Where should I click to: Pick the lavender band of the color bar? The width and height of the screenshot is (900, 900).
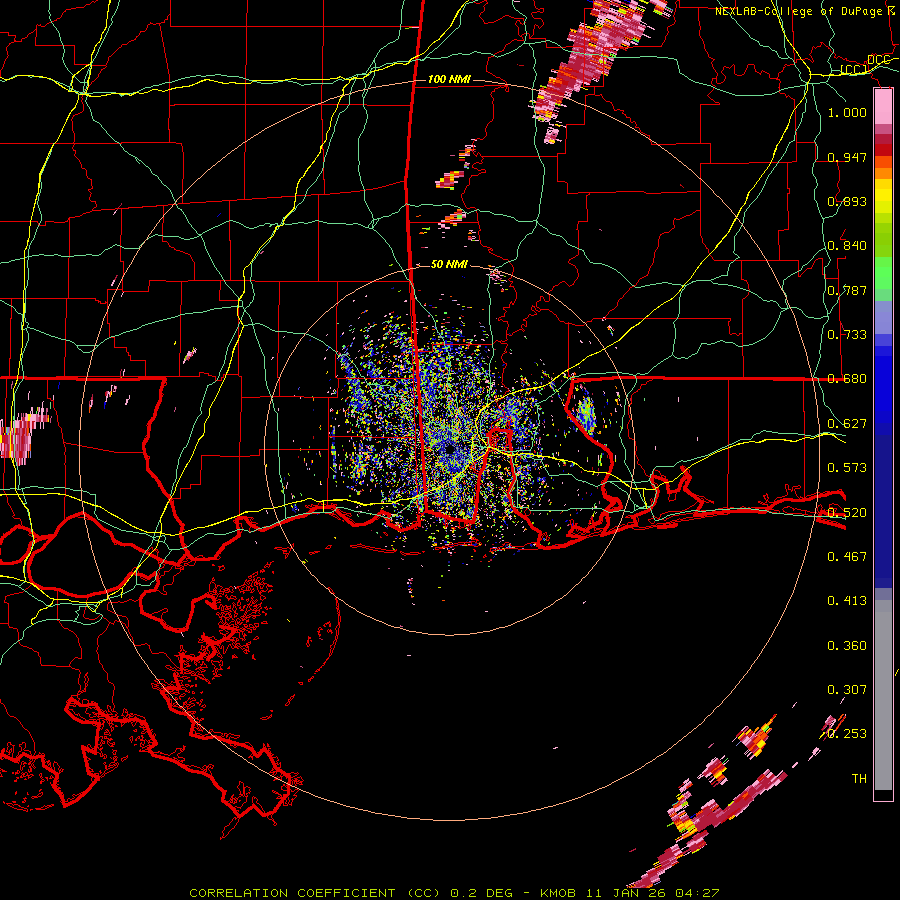click(x=883, y=317)
